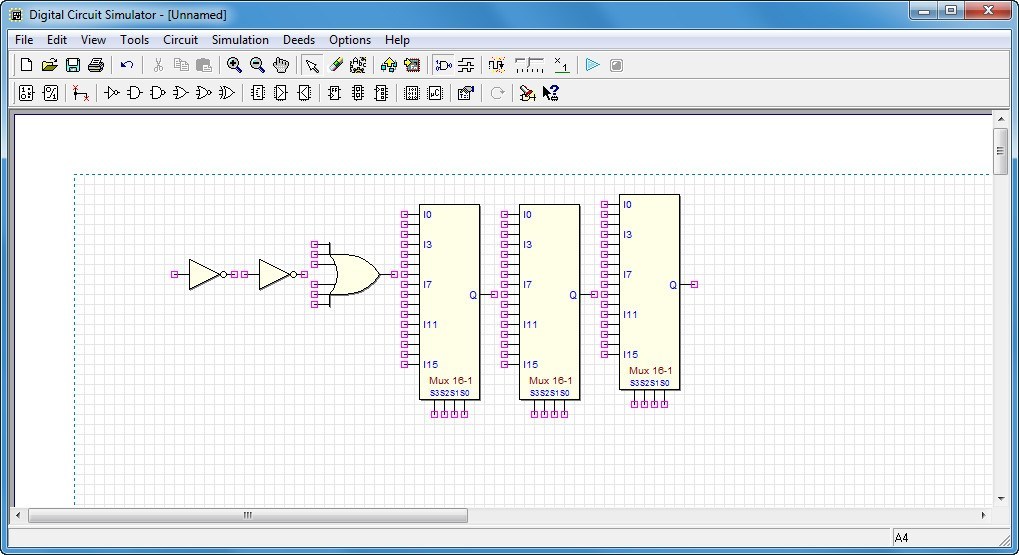Viewport: 1019px width, 555px height.
Task: Open the input components icon
Action: (x=26, y=93)
